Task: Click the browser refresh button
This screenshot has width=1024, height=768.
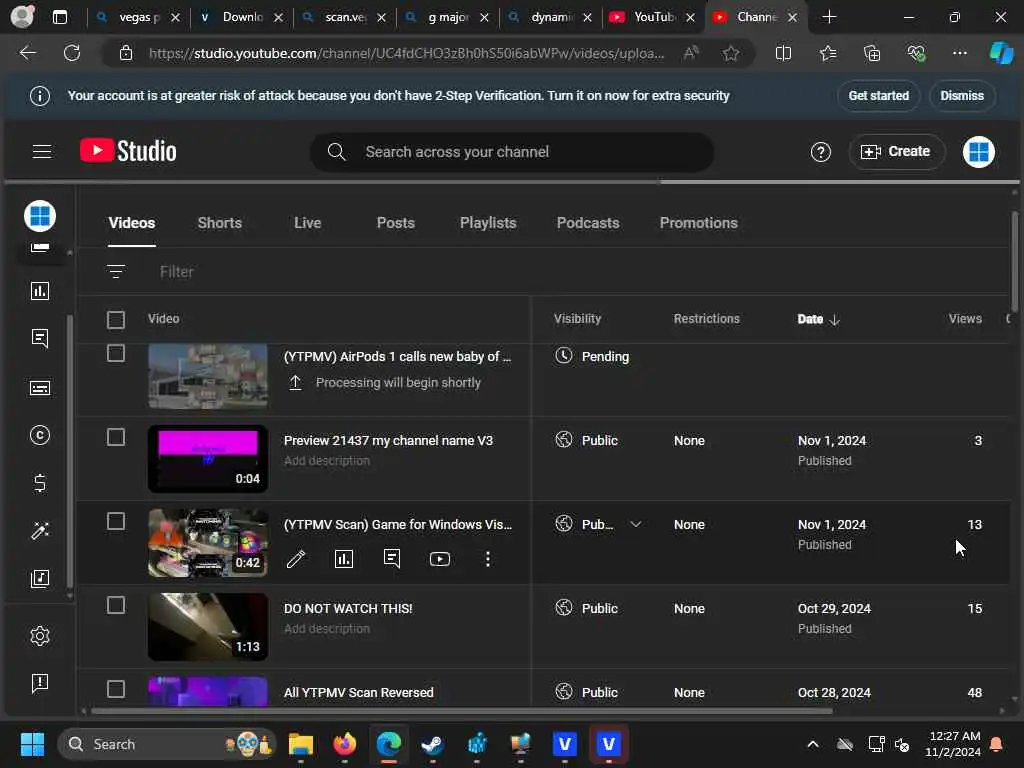Action: (72, 53)
